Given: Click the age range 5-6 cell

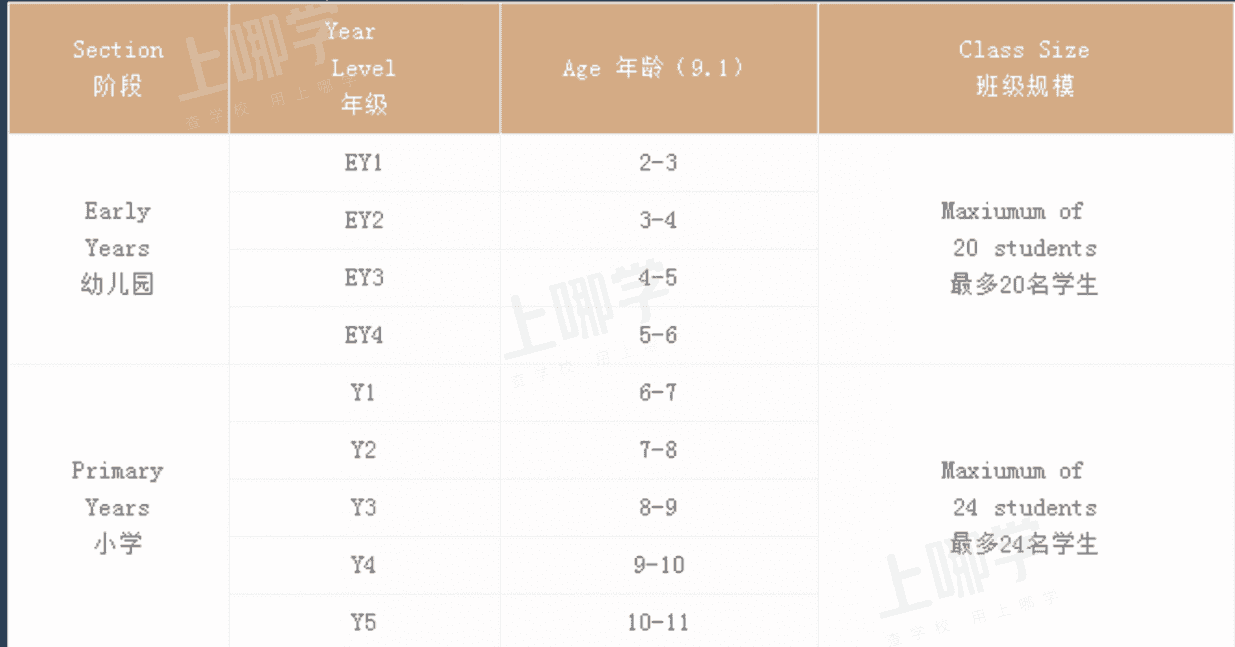Looking at the screenshot, I should (x=659, y=336).
